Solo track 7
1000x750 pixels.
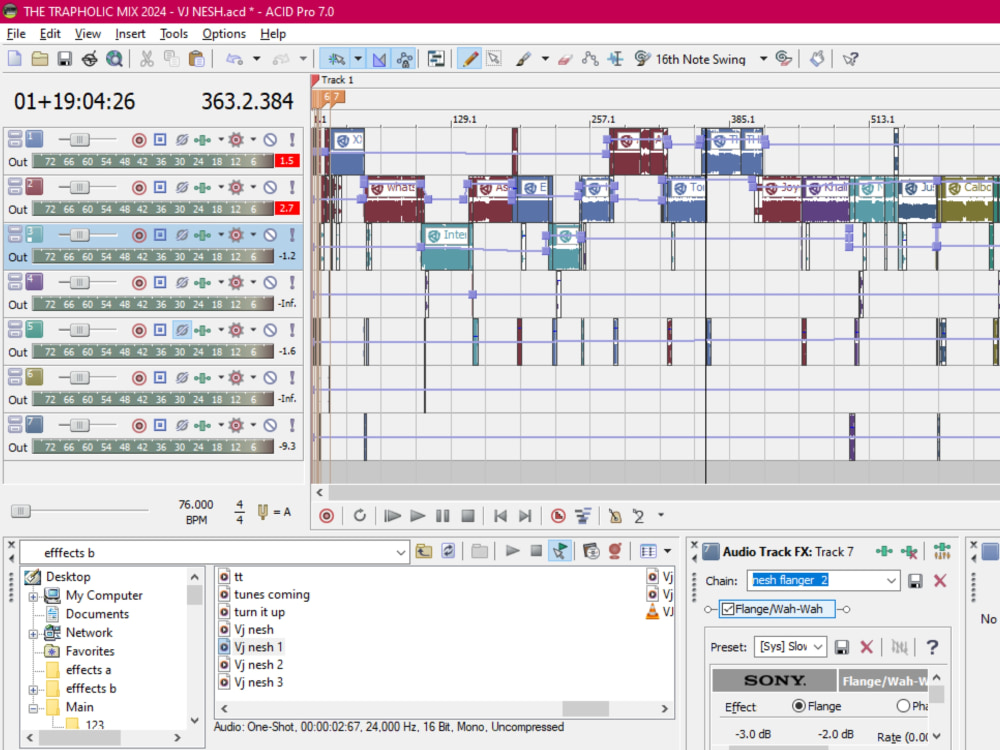point(292,425)
